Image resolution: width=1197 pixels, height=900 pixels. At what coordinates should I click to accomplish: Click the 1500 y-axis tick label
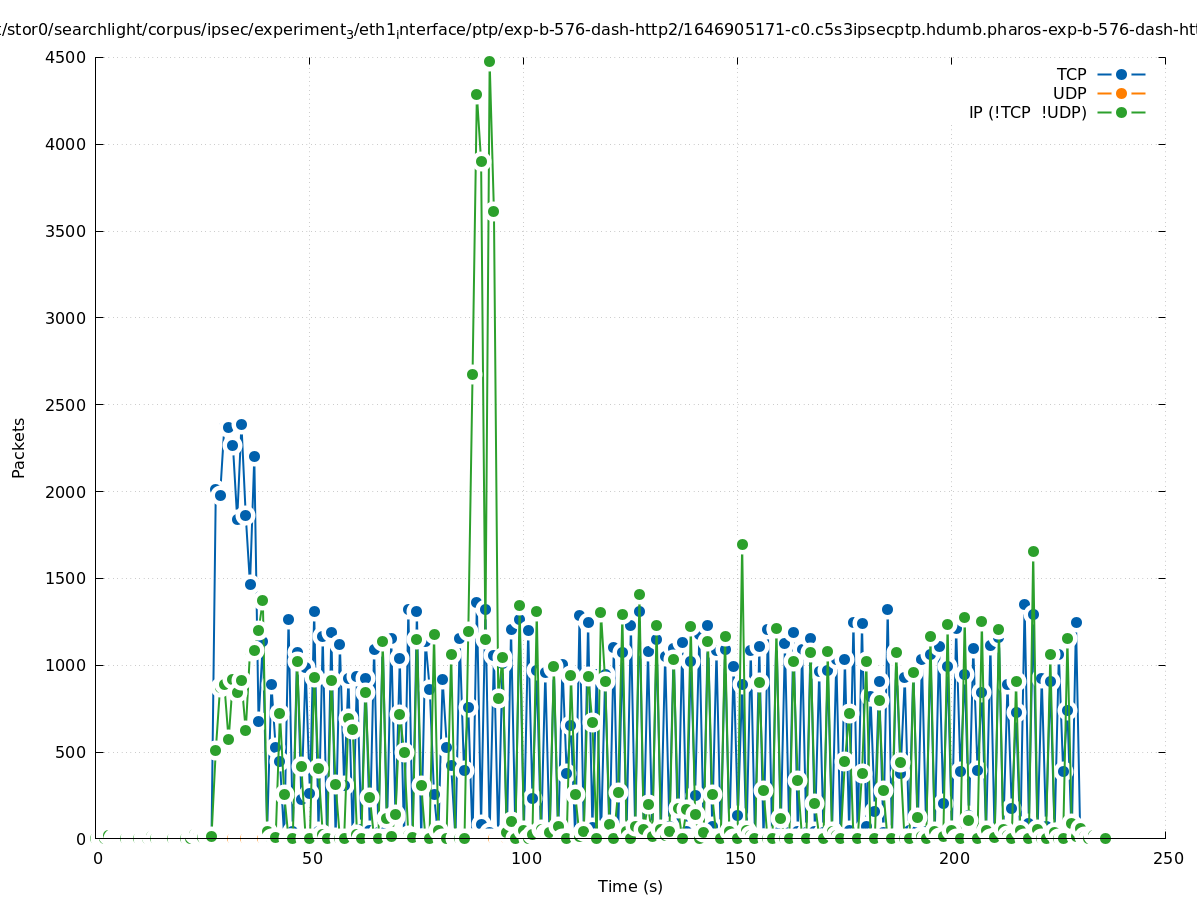tap(65, 578)
